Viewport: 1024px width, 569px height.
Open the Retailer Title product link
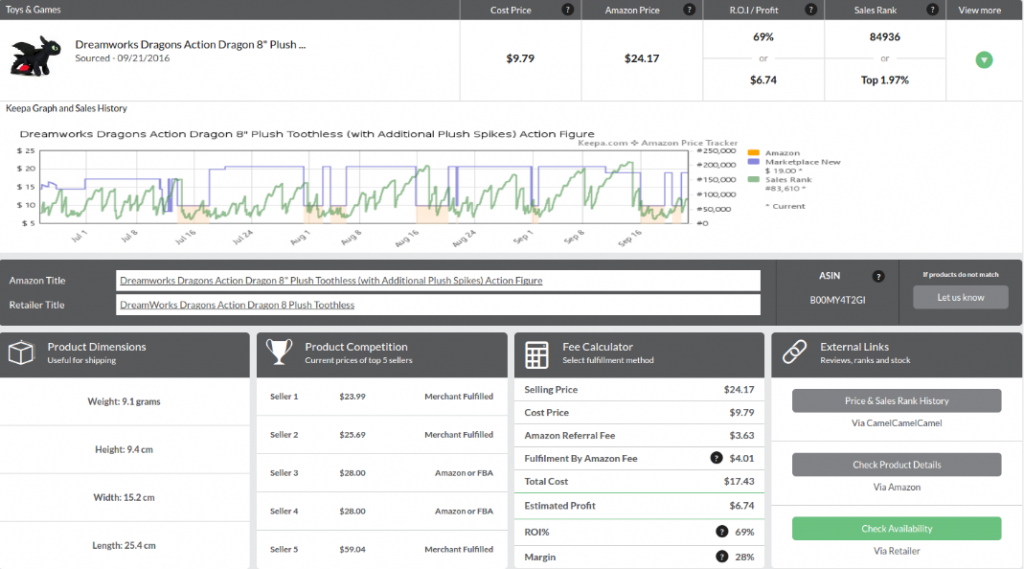pyautogui.click(x=237, y=304)
